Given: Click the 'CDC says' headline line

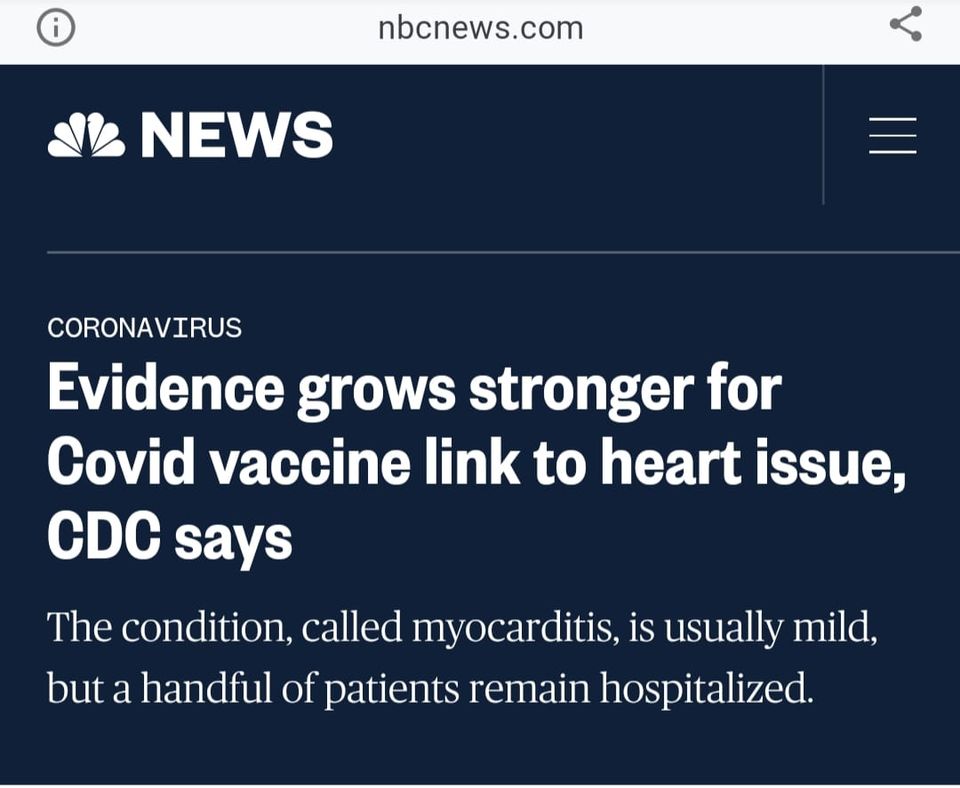Looking at the screenshot, I should (170, 537).
